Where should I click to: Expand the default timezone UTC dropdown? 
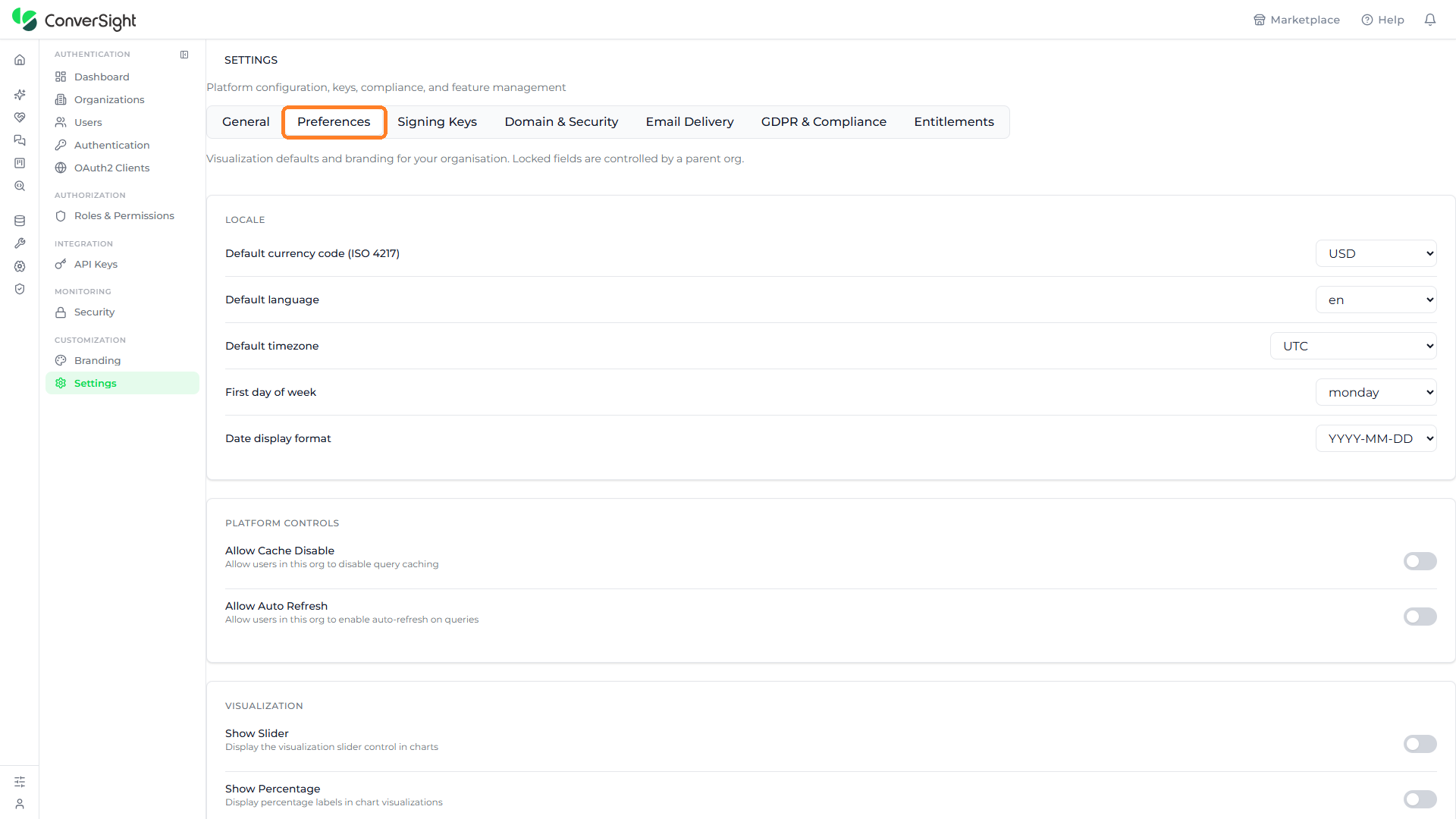tap(1353, 347)
